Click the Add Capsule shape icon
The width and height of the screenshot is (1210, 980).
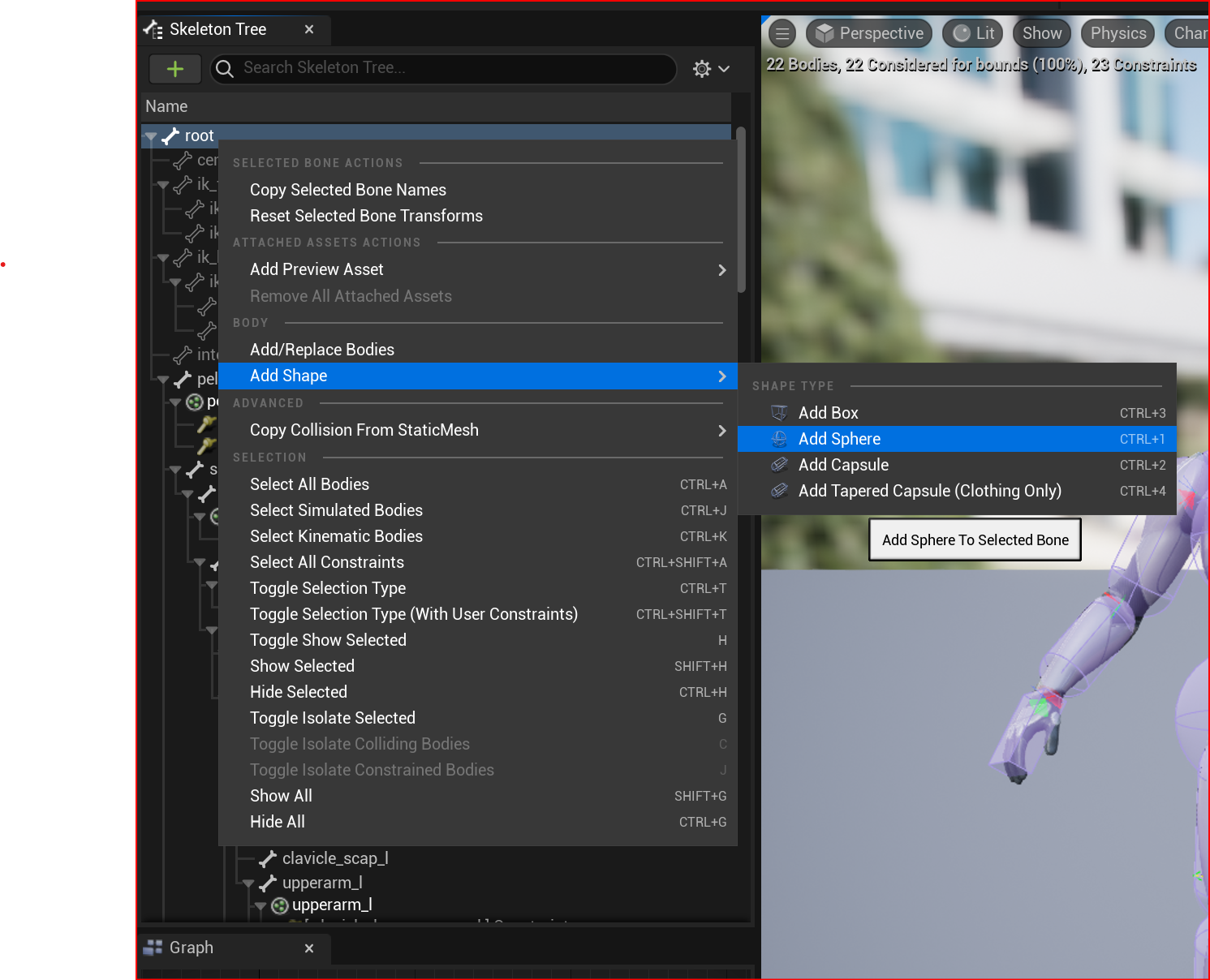[x=779, y=464]
